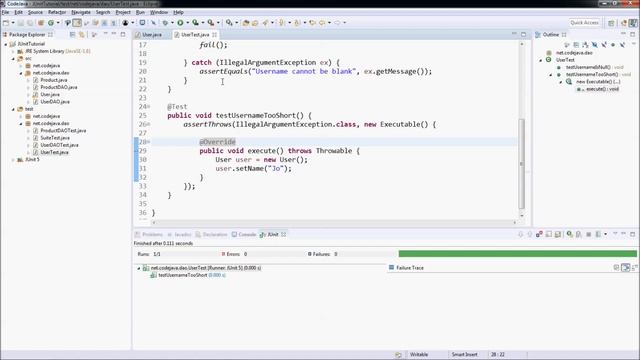Click Next Failed Test arrow in JUnit
Viewport: 640px width, 360px height.
click(x=520, y=234)
